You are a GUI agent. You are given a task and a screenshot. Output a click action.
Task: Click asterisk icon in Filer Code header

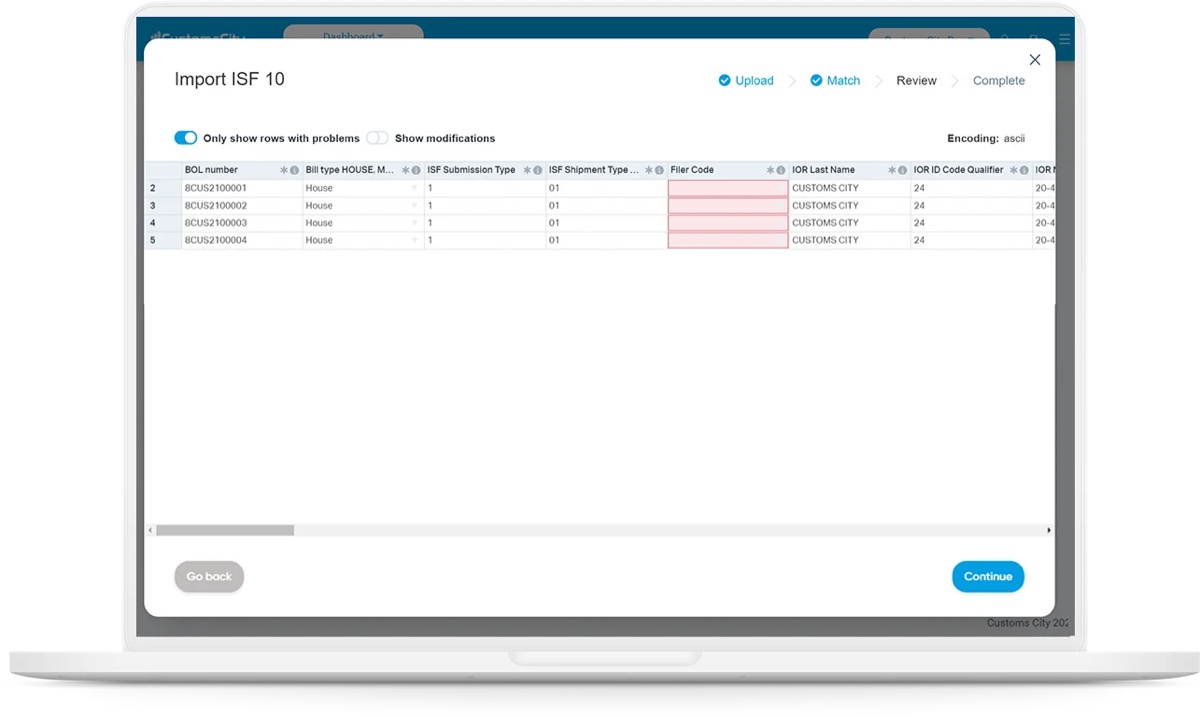pos(771,171)
